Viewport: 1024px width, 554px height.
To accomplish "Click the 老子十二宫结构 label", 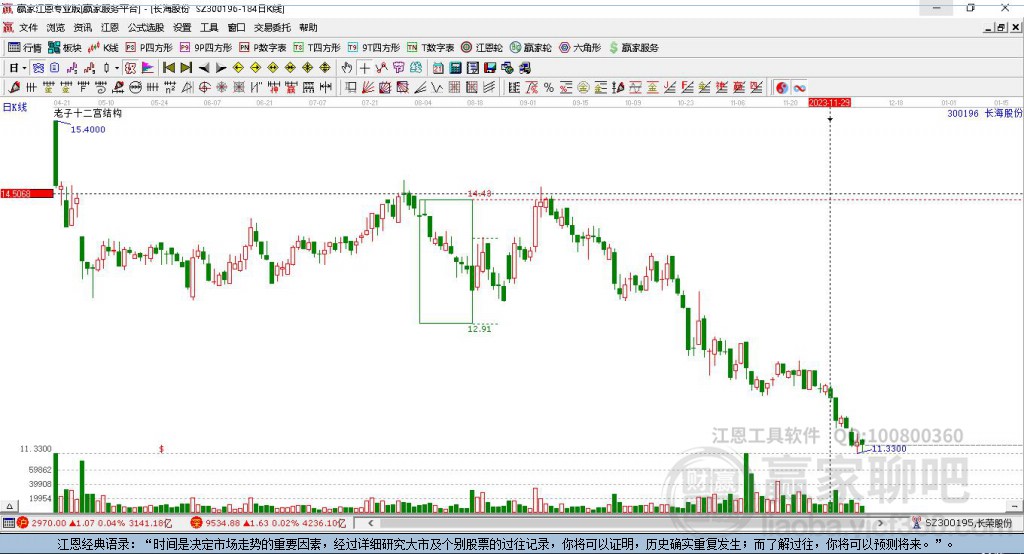I will pyautogui.click(x=88, y=113).
